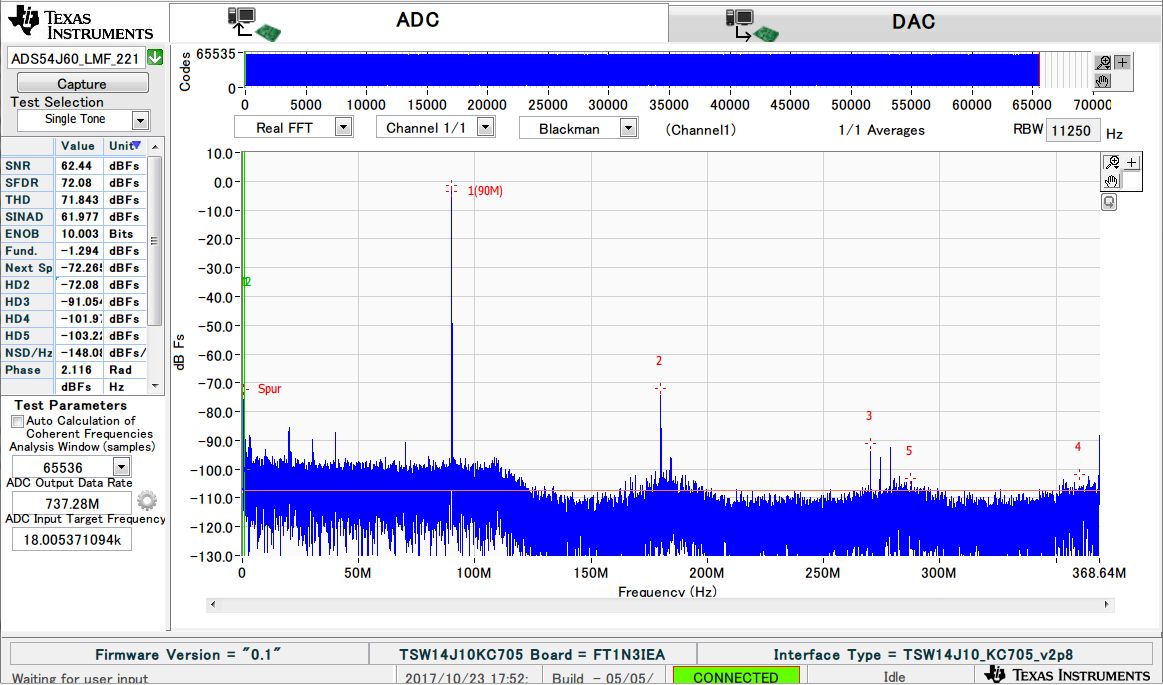Select zoom tool on Codes plot palette
The width and height of the screenshot is (1163, 685).
tap(1103, 62)
